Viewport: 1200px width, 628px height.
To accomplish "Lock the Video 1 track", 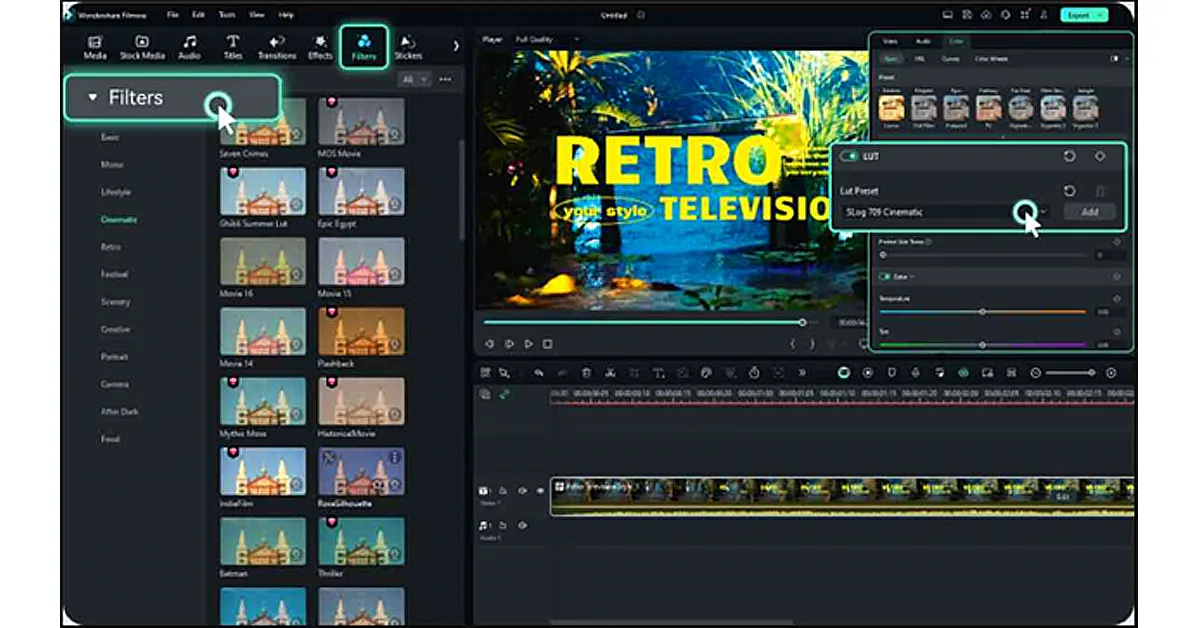I will 504,491.
